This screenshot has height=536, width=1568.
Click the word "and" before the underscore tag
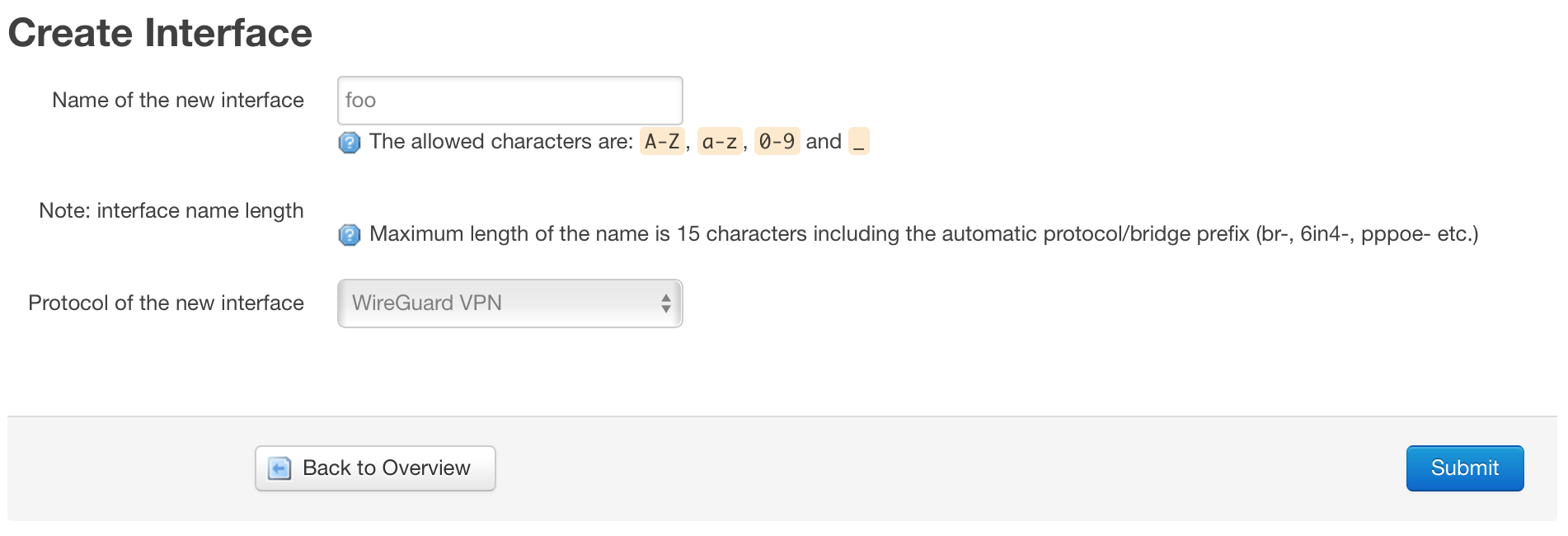pyautogui.click(x=824, y=142)
